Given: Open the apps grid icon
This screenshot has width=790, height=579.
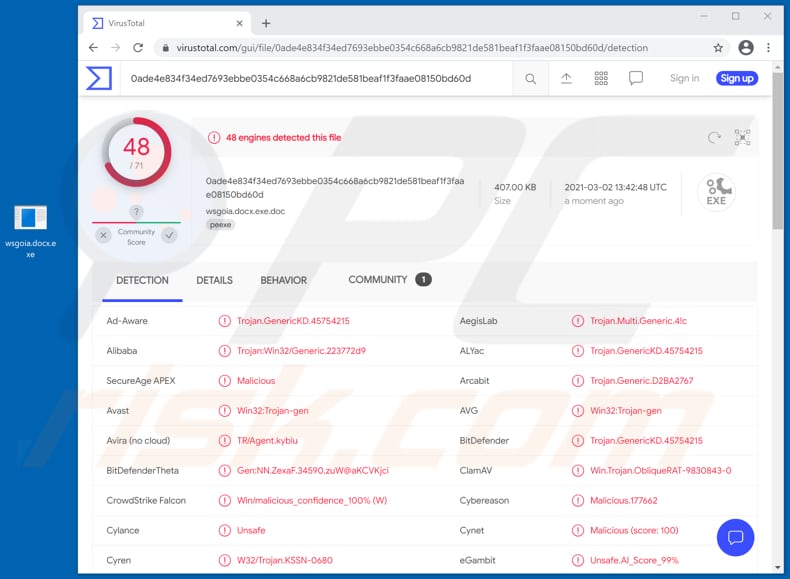Looking at the screenshot, I should 601,78.
